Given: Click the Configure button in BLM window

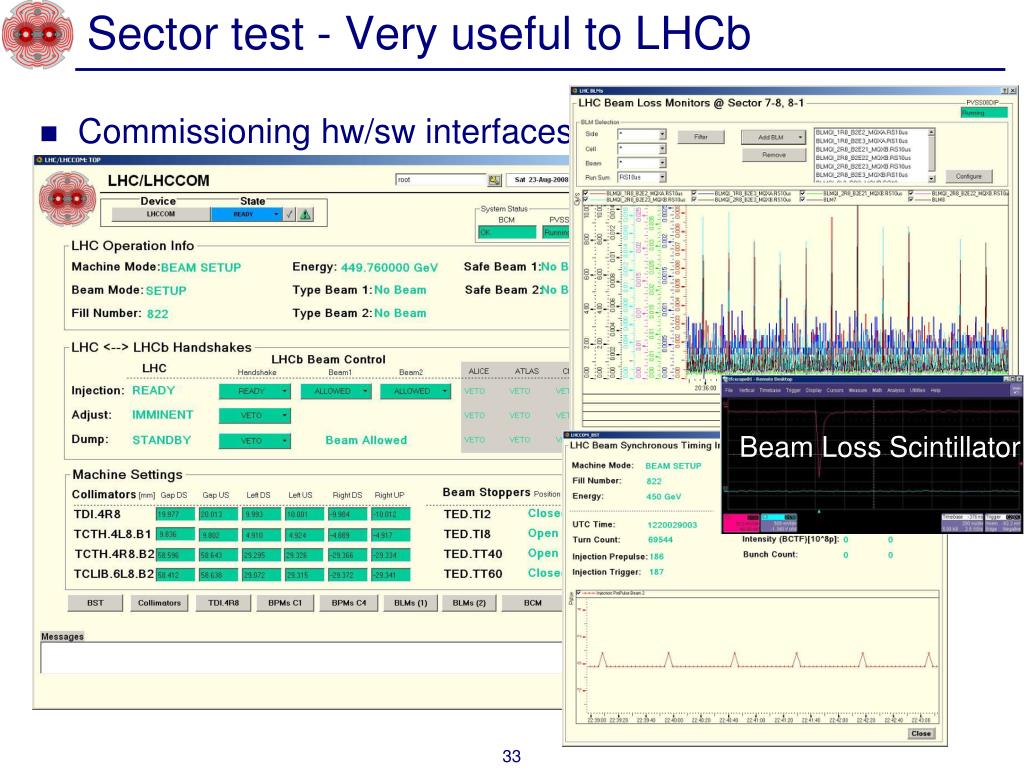Looking at the screenshot, I should coord(968,176).
